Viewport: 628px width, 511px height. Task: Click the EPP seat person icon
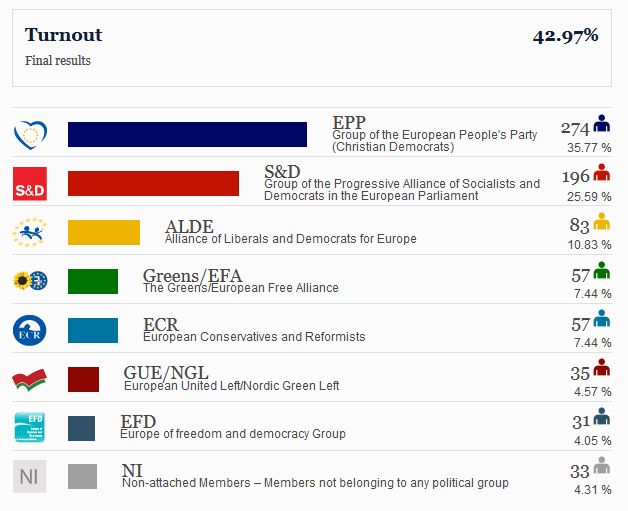click(602, 123)
